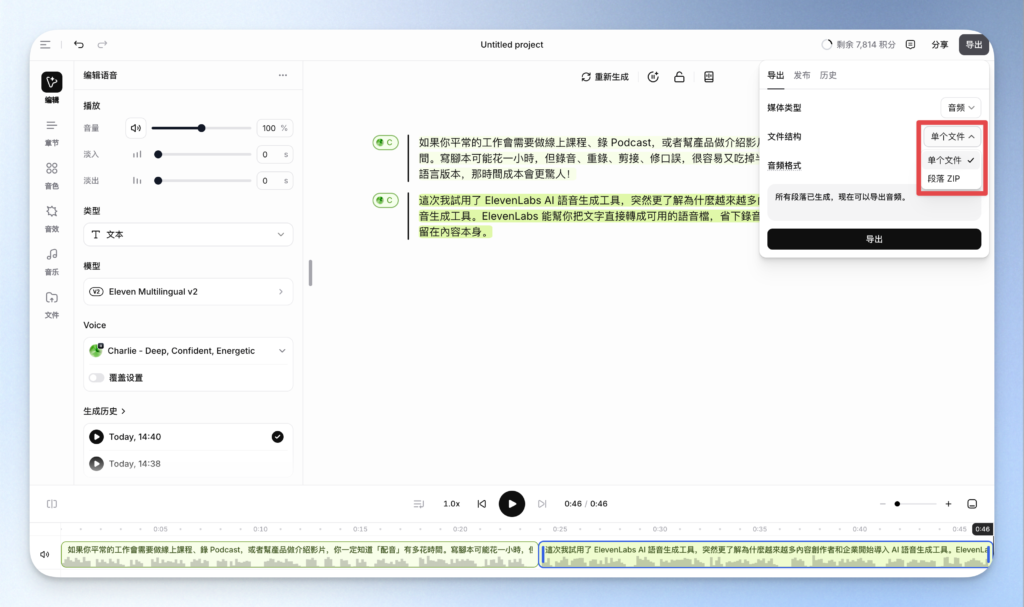The image size is (1024, 607).
Task: Click the voice badge of the second paragraph
Action: (385, 200)
